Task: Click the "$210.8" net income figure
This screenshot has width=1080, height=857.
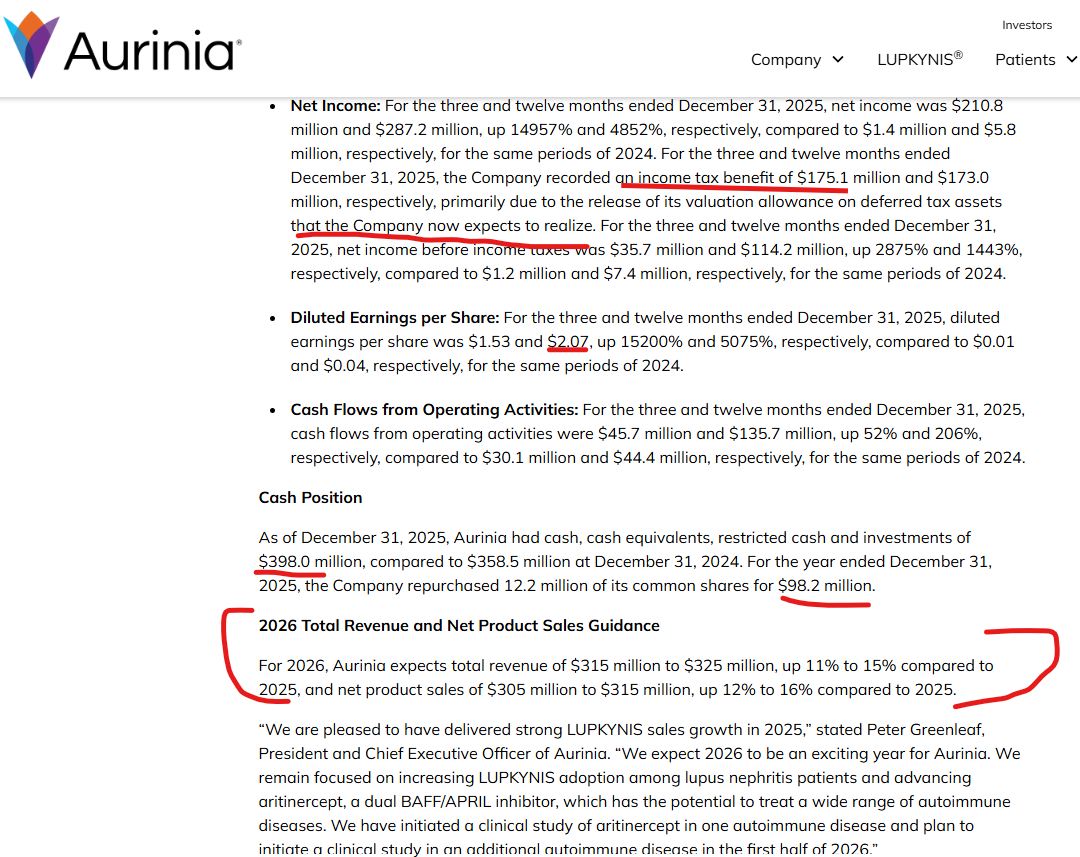Action: point(977,105)
